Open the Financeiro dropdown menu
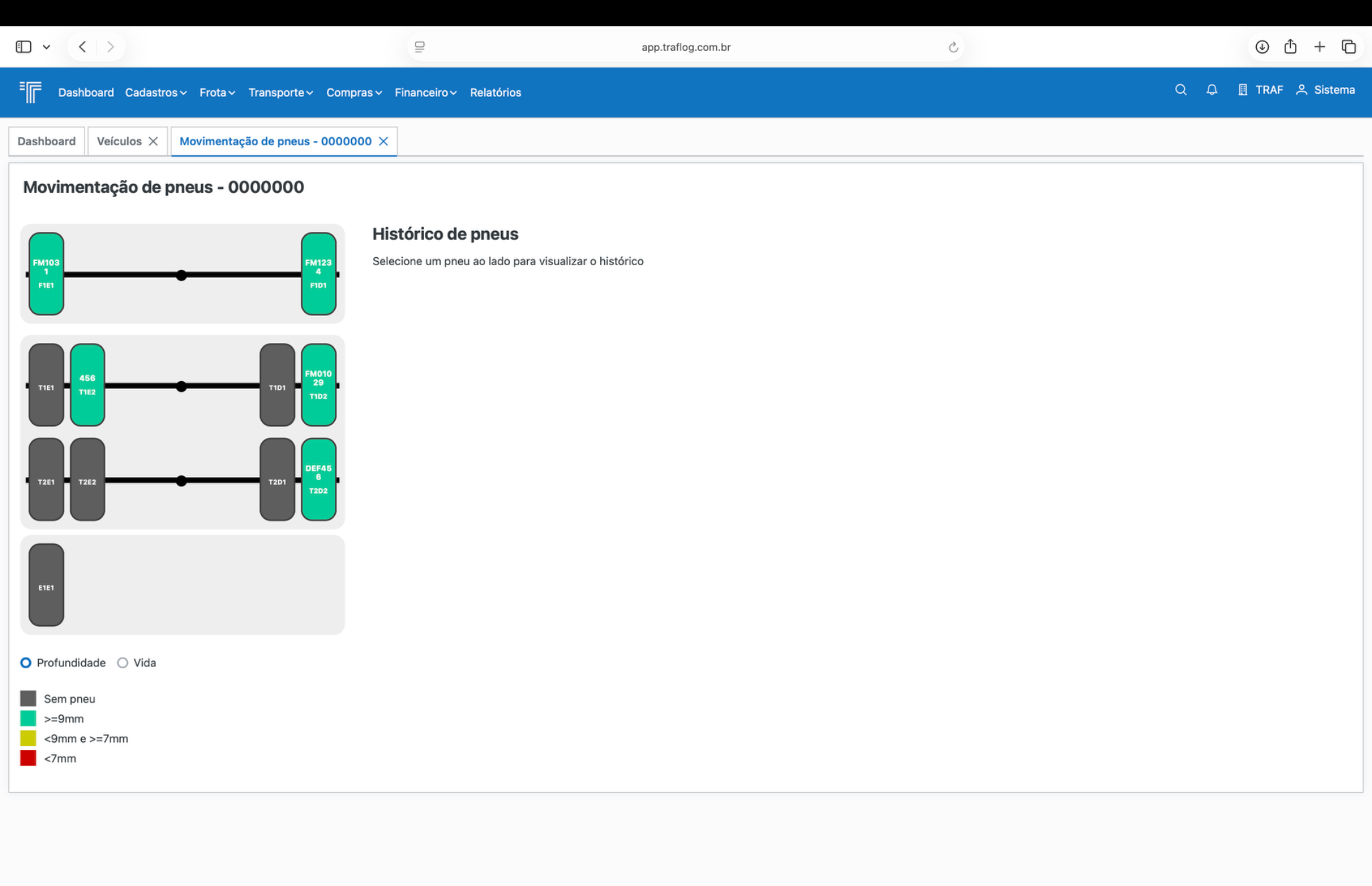This screenshot has width=1372, height=886. (x=425, y=92)
